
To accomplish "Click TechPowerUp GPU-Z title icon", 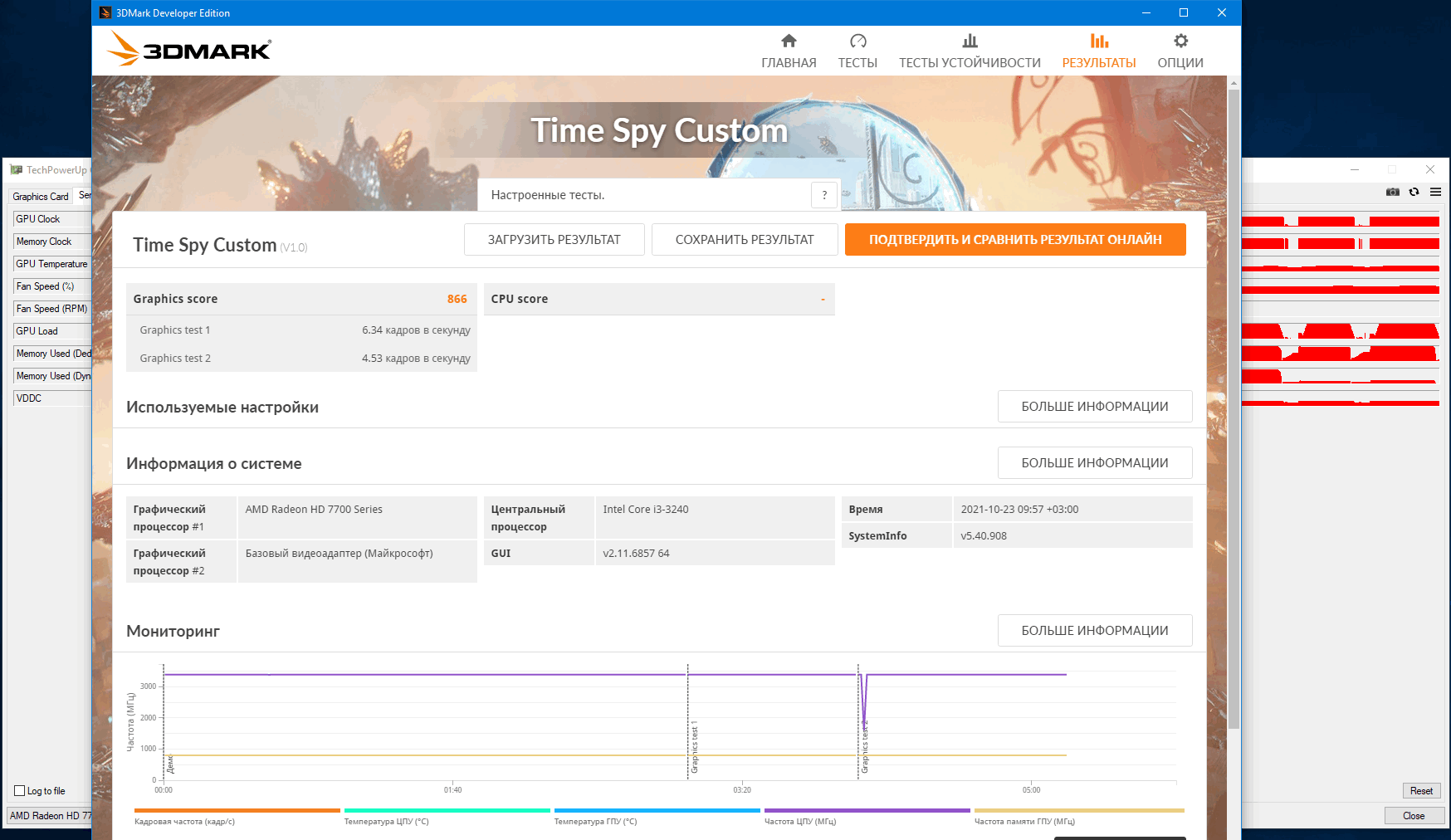I will [17, 170].
